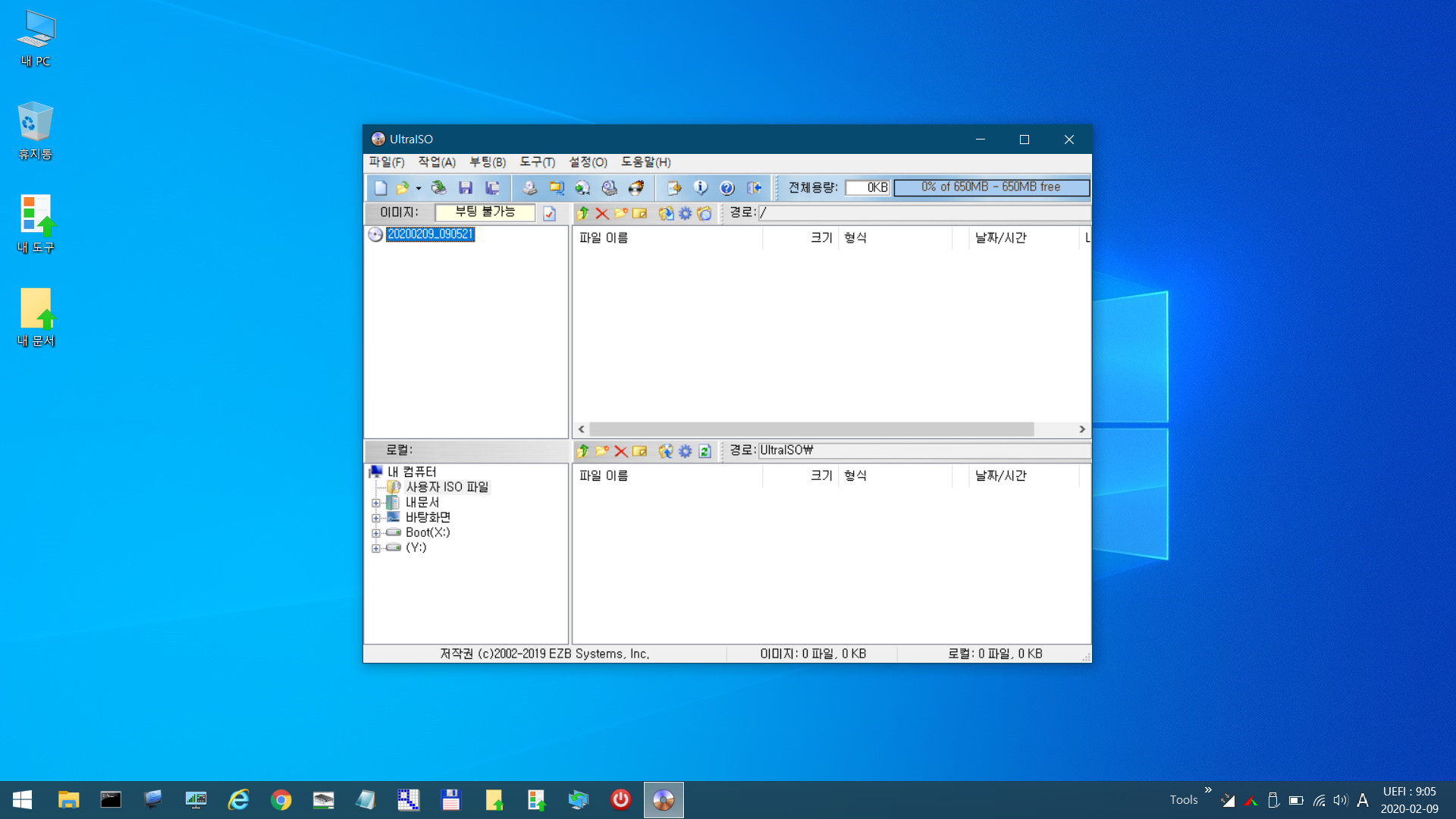1456x819 pixels.
Task: Click the image pane 경로 path field
Action: tap(924, 213)
